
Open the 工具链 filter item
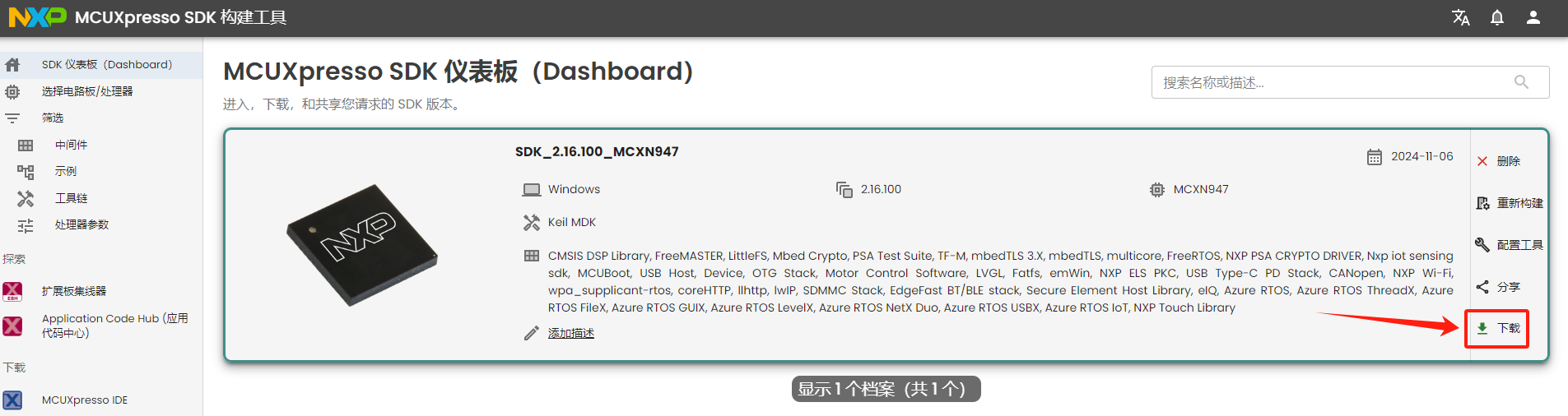coord(71,198)
